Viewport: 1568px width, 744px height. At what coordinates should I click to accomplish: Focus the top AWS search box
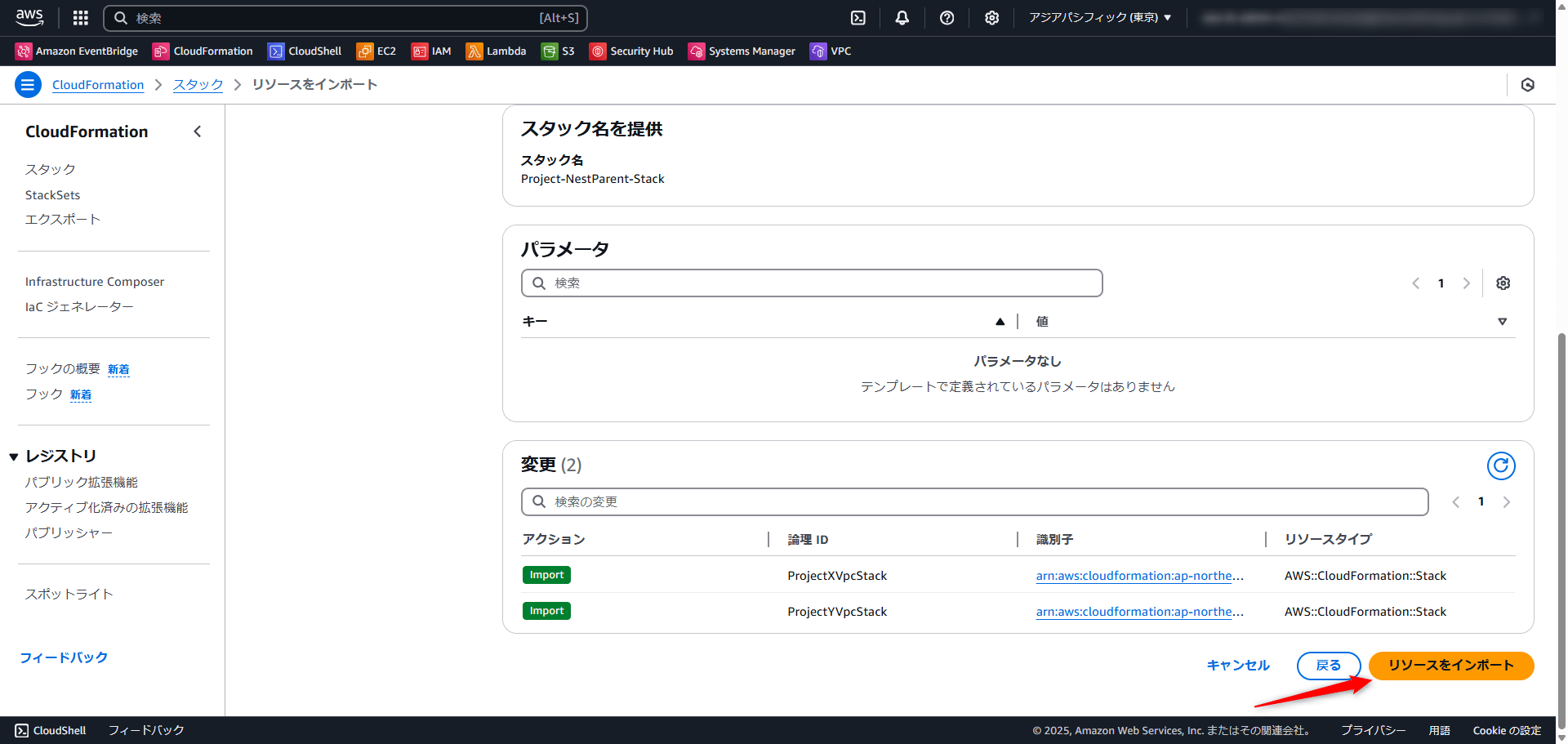point(345,17)
